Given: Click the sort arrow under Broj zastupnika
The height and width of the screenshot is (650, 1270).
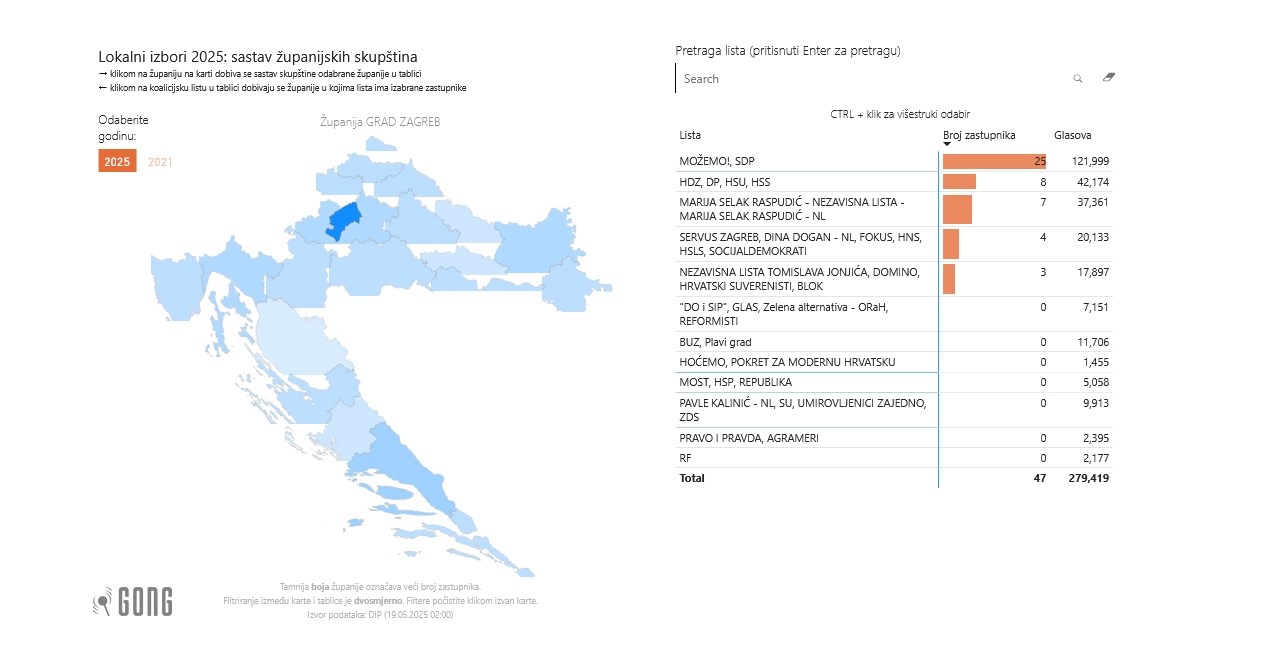Looking at the screenshot, I should click(946, 145).
